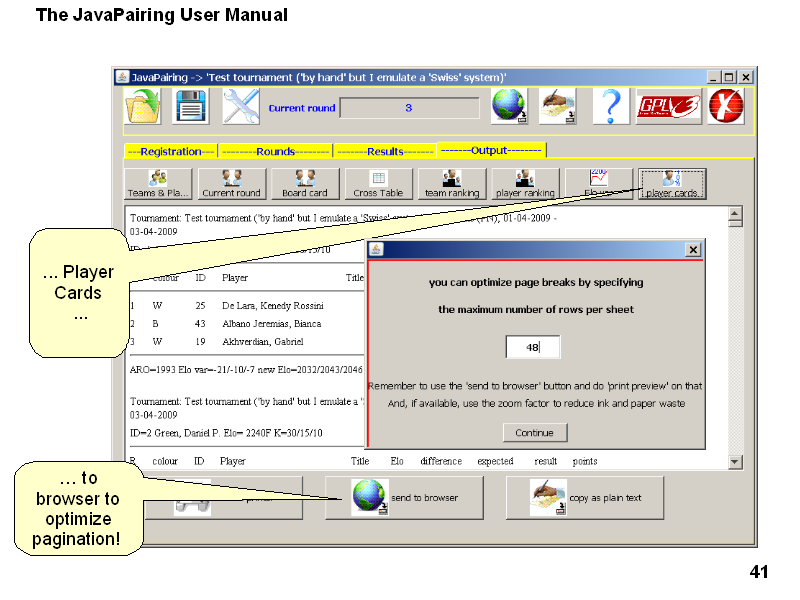Show the team ranking output

pyautogui.click(x=452, y=184)
